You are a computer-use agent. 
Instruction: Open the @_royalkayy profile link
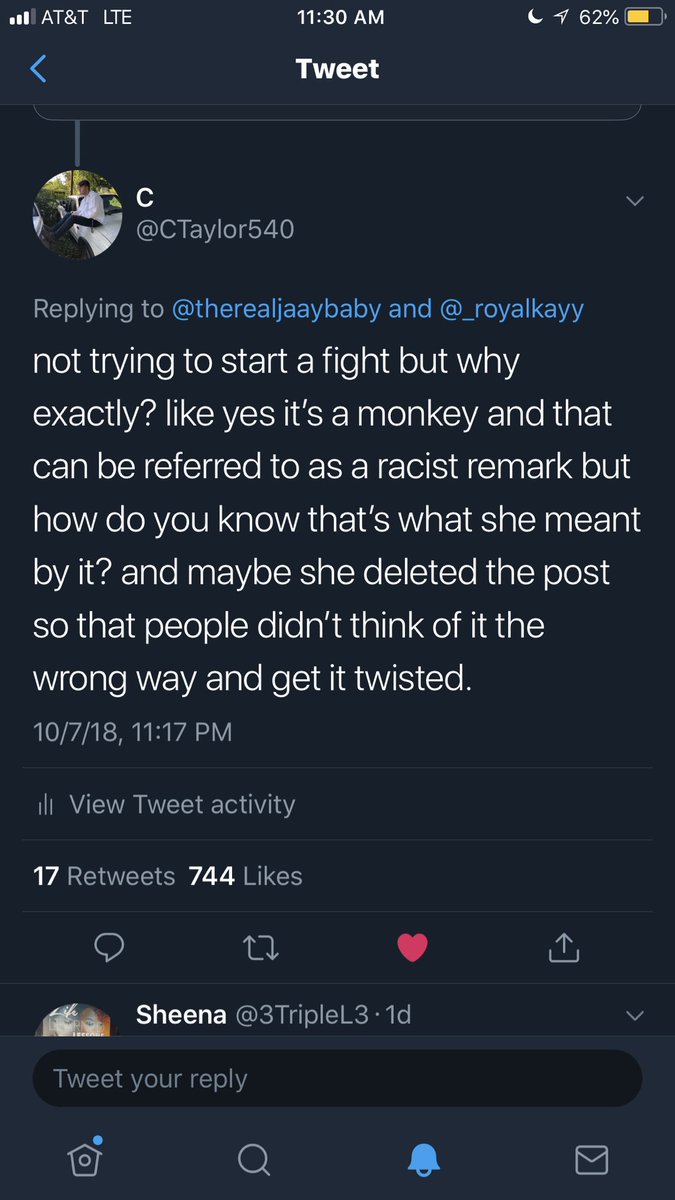[511, 308]
